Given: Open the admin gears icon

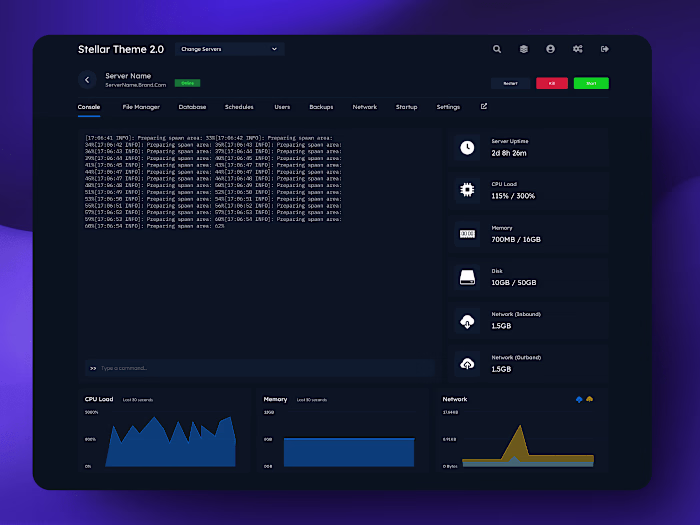Looking at the screenshot, I should point(578,49).
